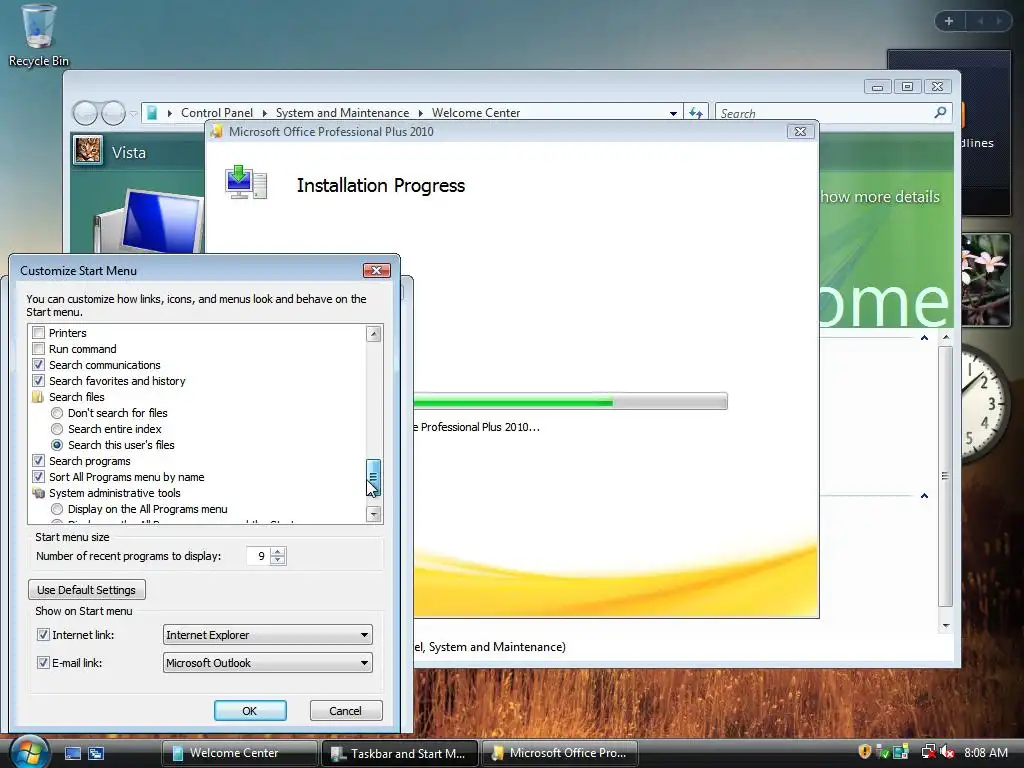The image size is (1024, 768).
Task: Click the analog clock gadget on sidebar
Action: [x=986, y=403]
